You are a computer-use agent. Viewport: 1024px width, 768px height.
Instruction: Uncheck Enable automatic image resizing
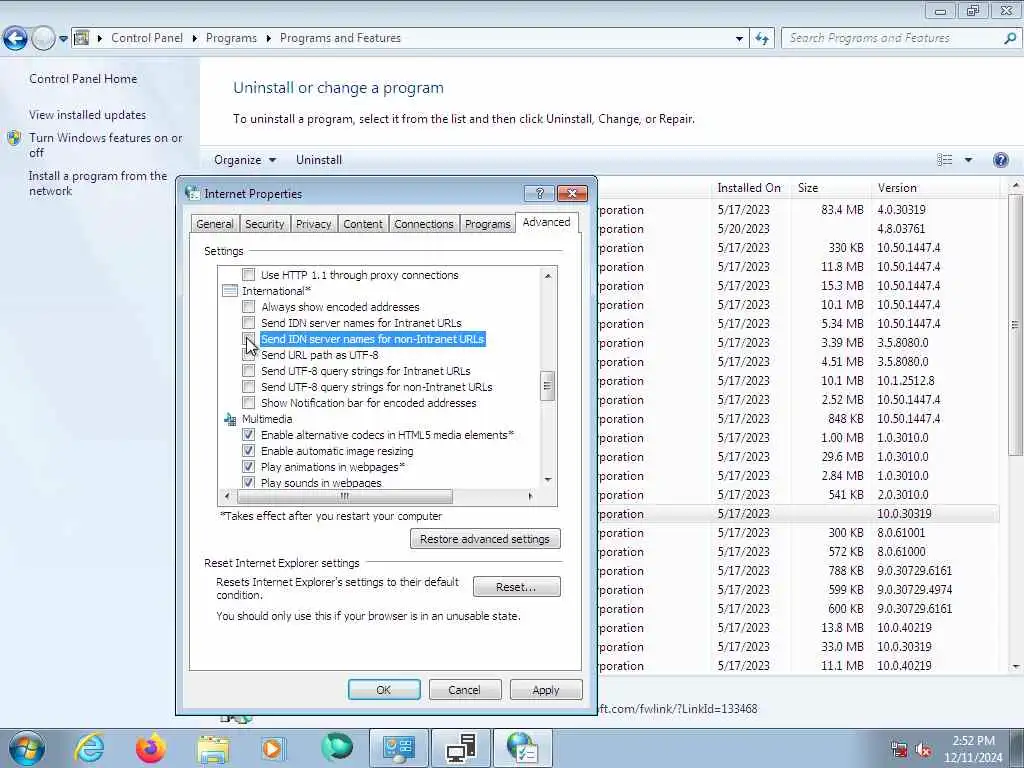[249, 451]
